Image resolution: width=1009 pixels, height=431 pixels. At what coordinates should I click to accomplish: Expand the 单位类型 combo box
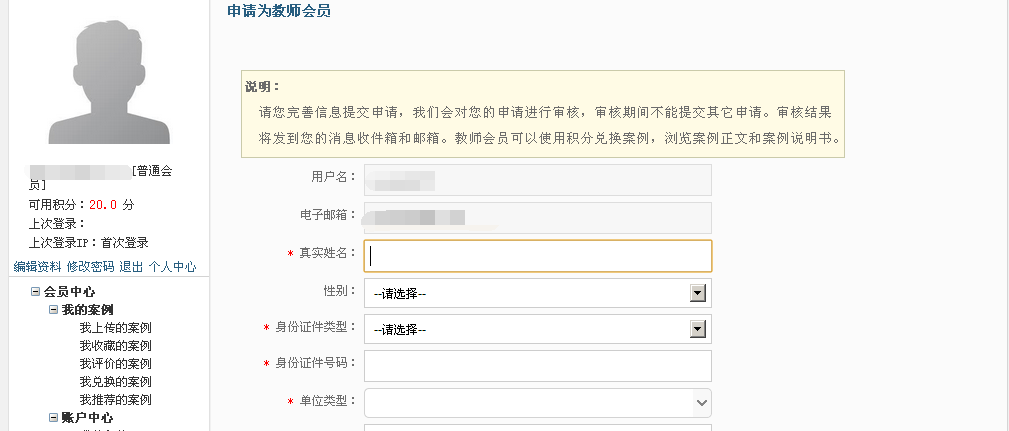point(700,402)
